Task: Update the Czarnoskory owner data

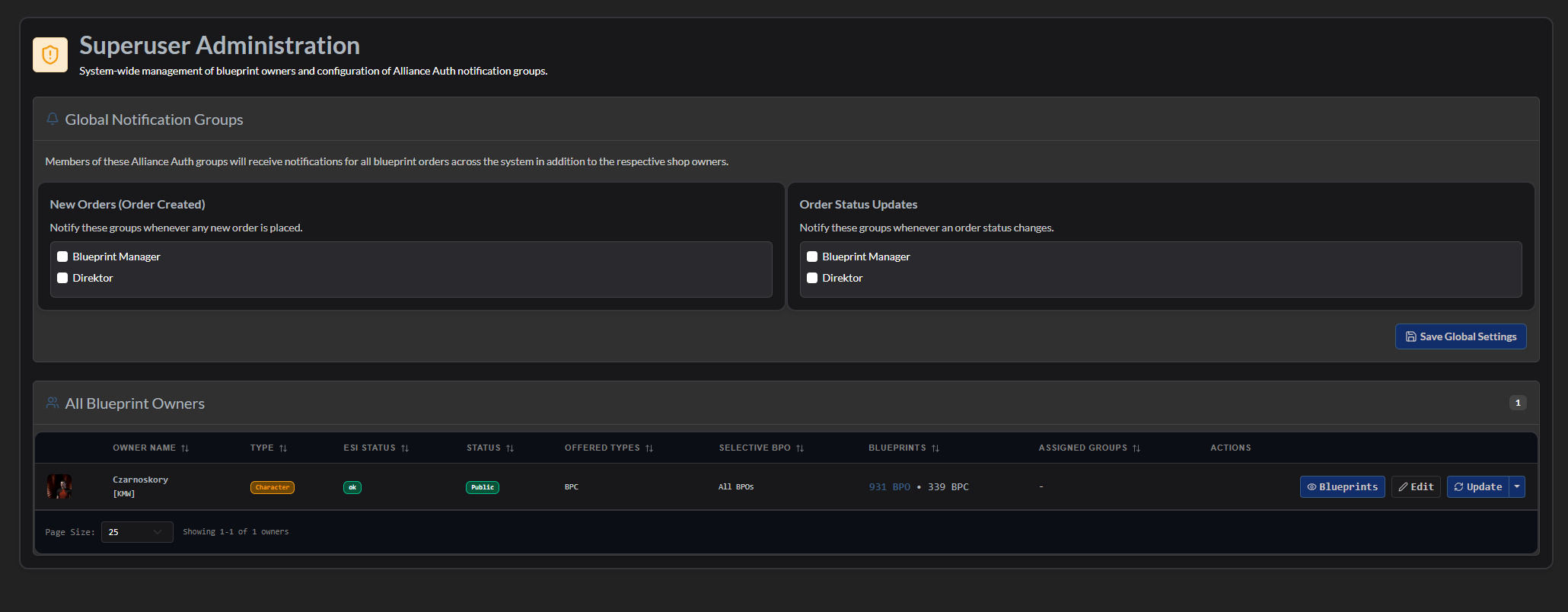Action: [1478, 486]
